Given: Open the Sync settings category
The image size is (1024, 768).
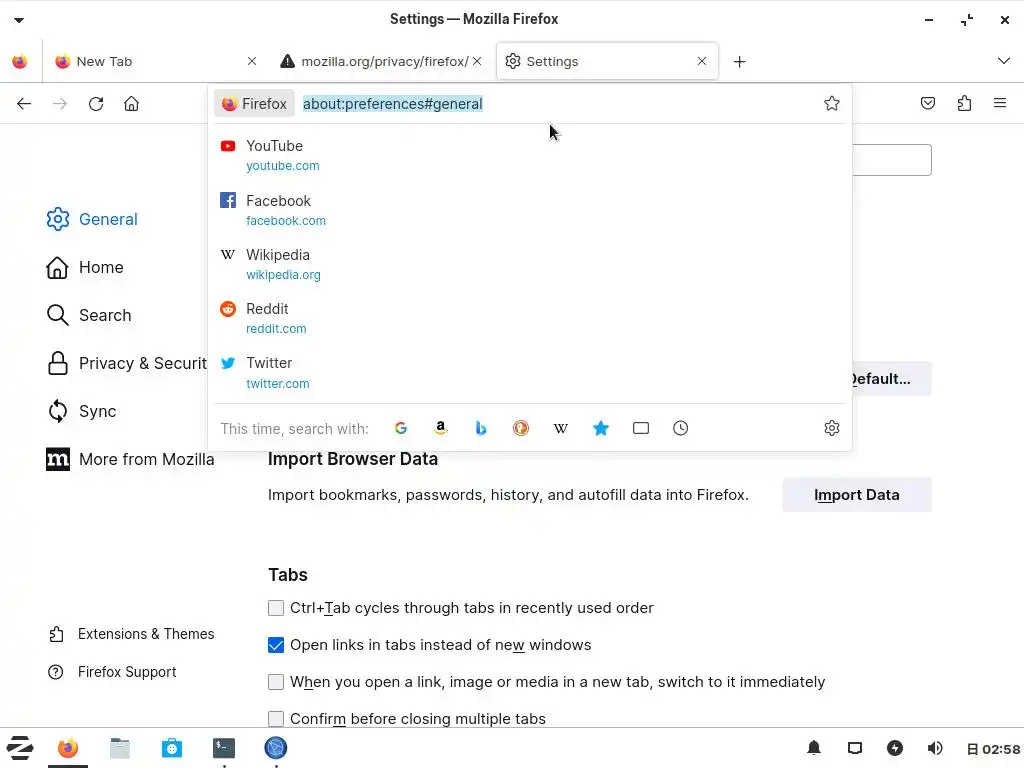Looking at the screenshot, I should [x=82, y=411].
